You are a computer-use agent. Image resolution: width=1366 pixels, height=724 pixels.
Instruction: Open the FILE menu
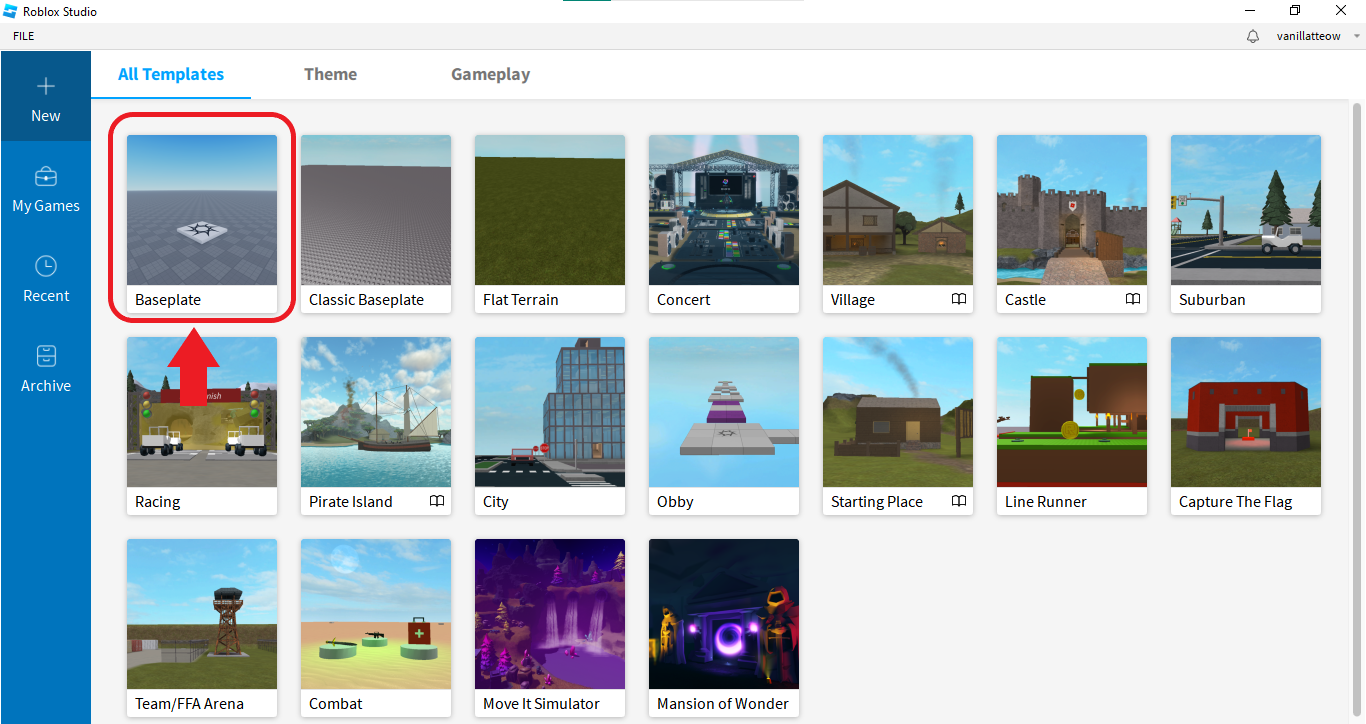coord(23,36)
